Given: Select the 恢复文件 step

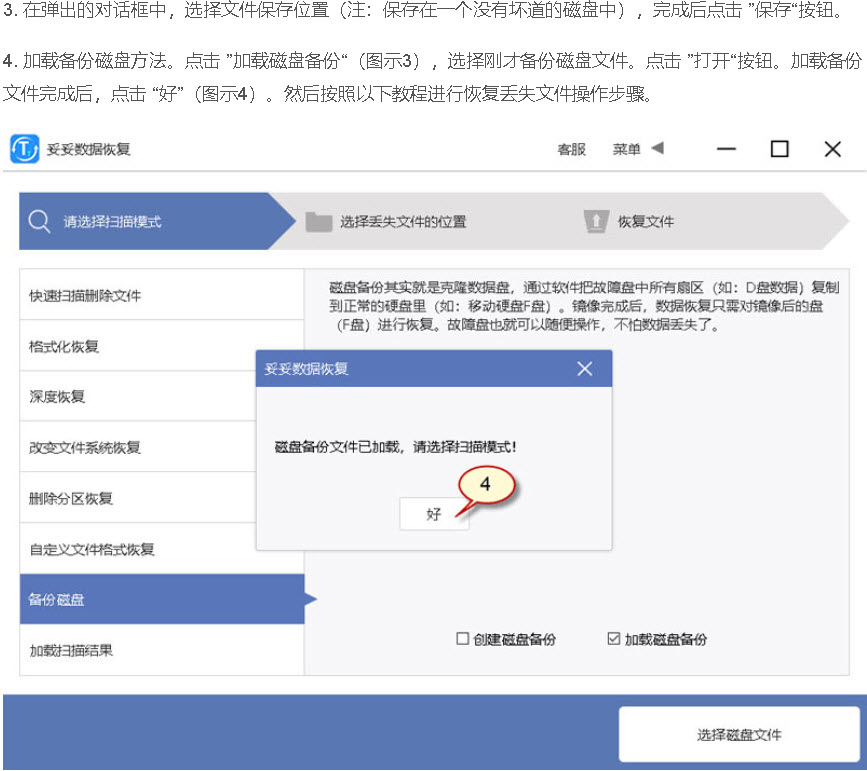Looking at the screenshot, I should tap(645, 222).
